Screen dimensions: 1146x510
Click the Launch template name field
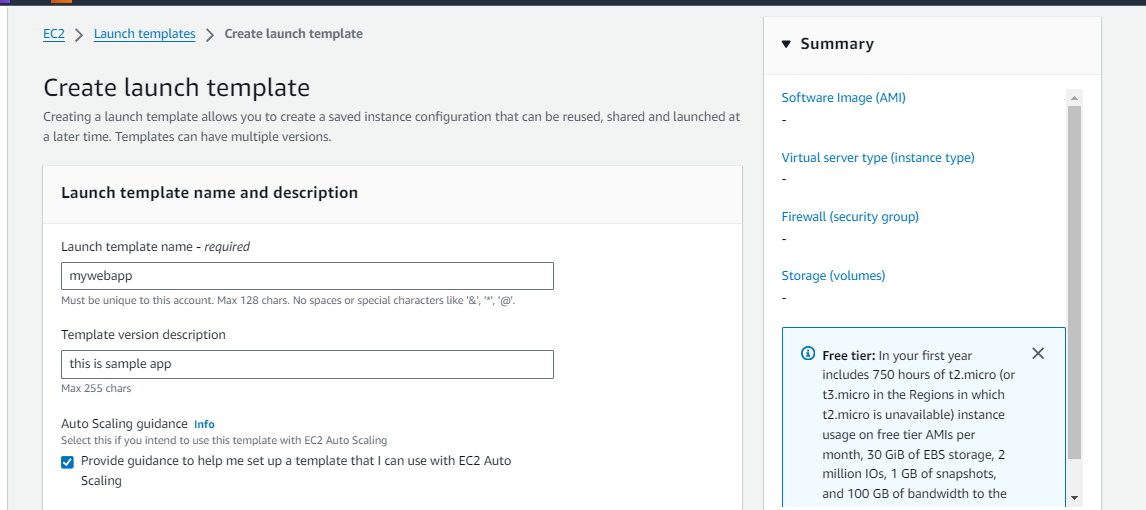coord(307,276)
